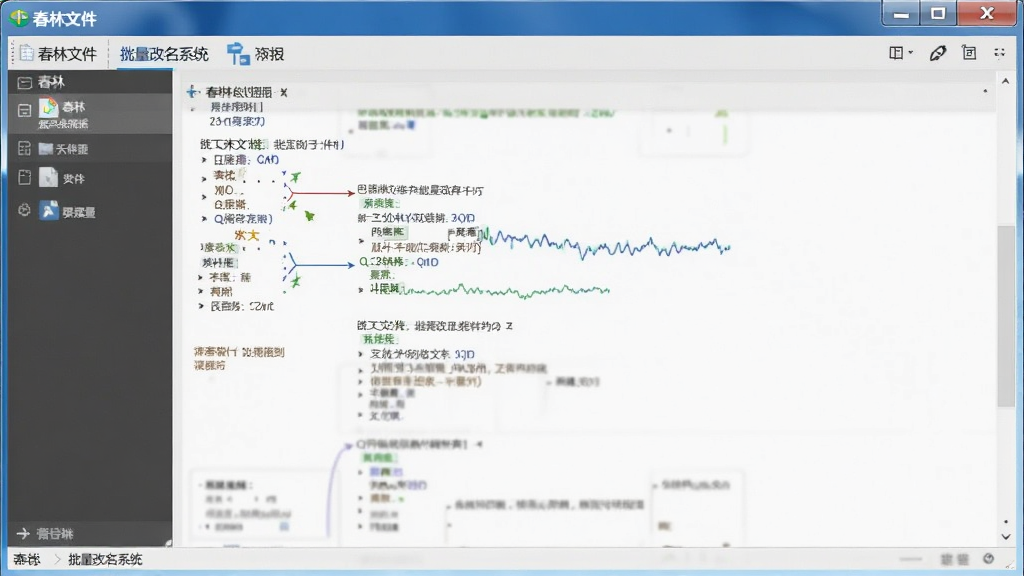This screenshot has height=576, width=1024.
Task: Click the 批量改名系统 breadcrumb in the status bar
Action: (x=105, y=559)
